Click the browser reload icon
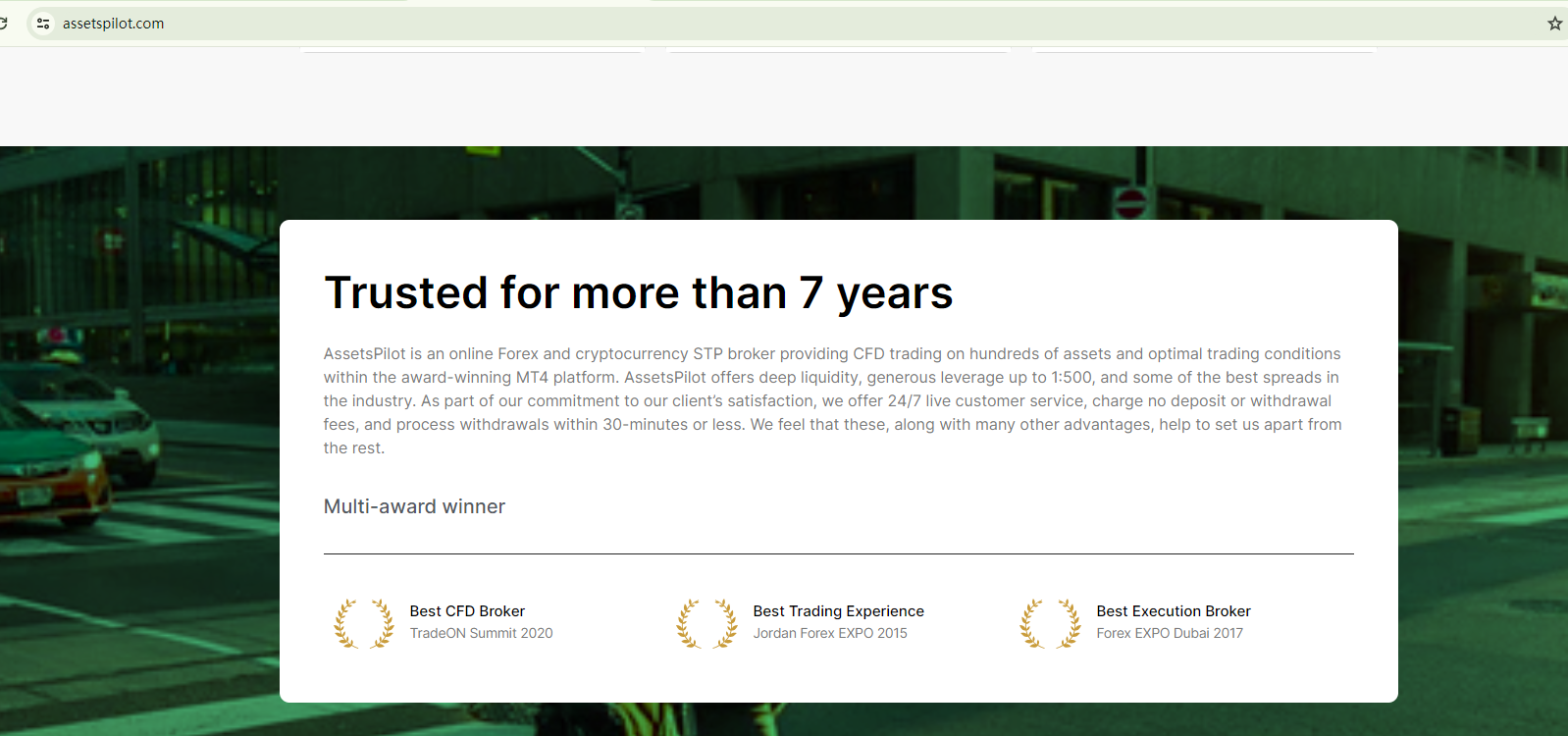 point(3,24)
